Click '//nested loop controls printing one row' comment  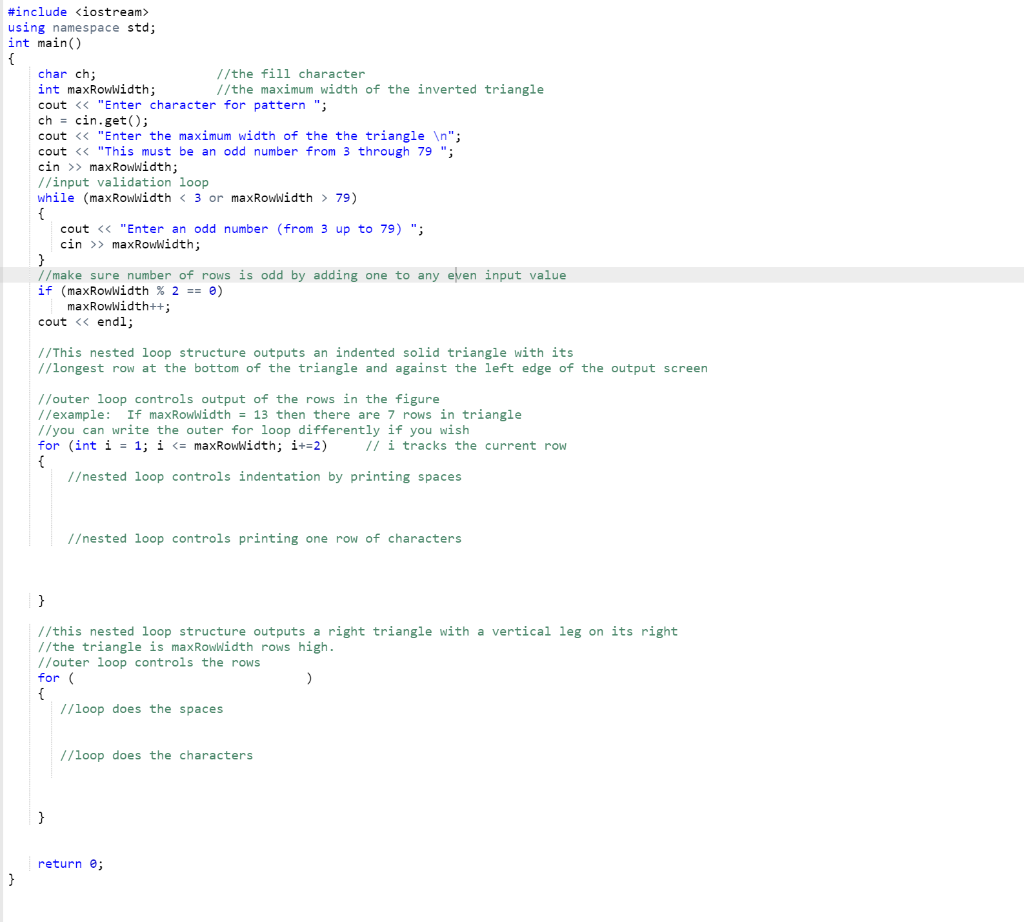(264, 539)
